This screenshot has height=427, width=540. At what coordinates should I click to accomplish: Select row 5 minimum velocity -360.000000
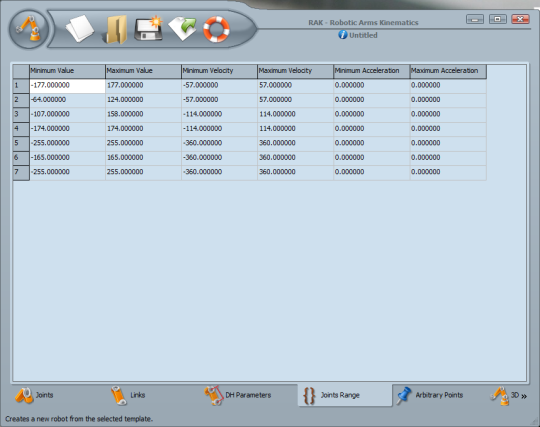pyautogui.click(x=219, y=144)
